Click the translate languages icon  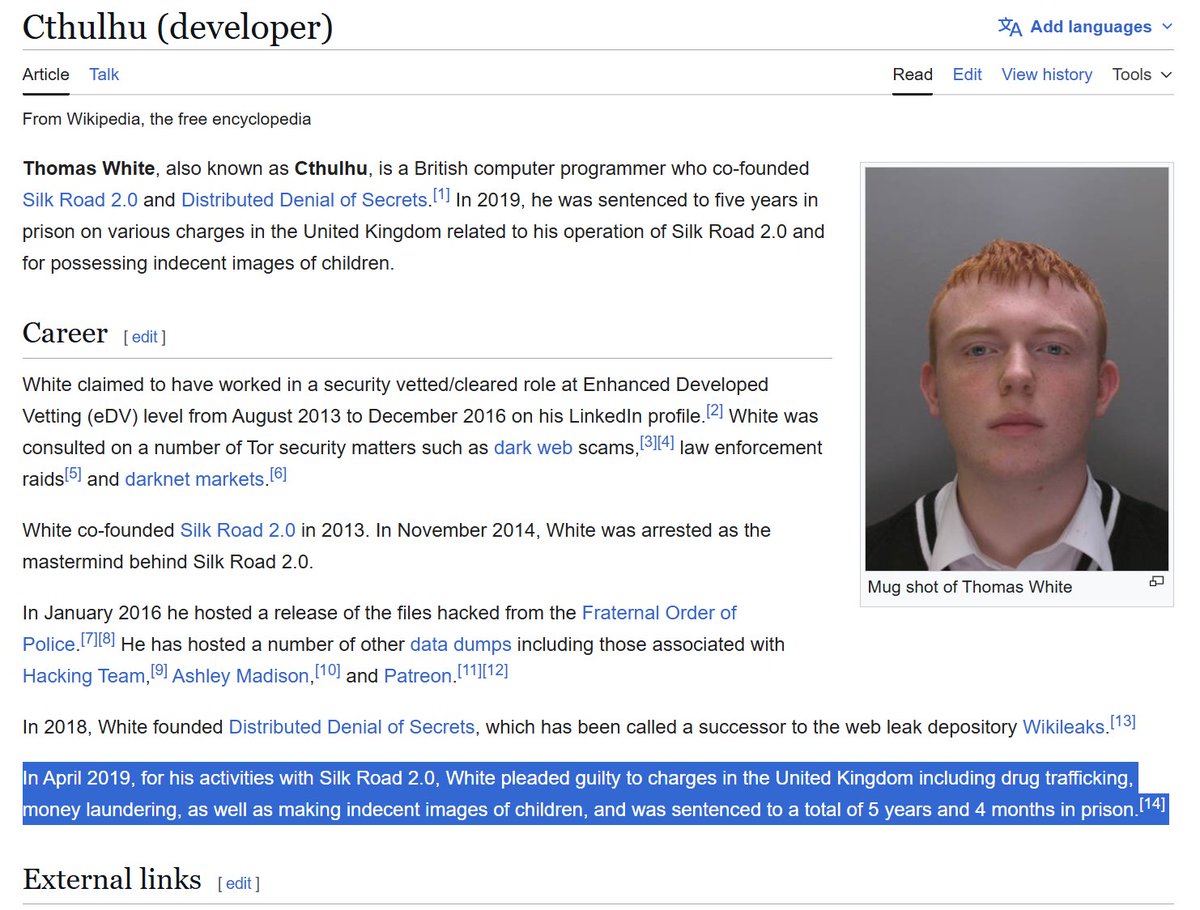click(x=1010, y=27)
